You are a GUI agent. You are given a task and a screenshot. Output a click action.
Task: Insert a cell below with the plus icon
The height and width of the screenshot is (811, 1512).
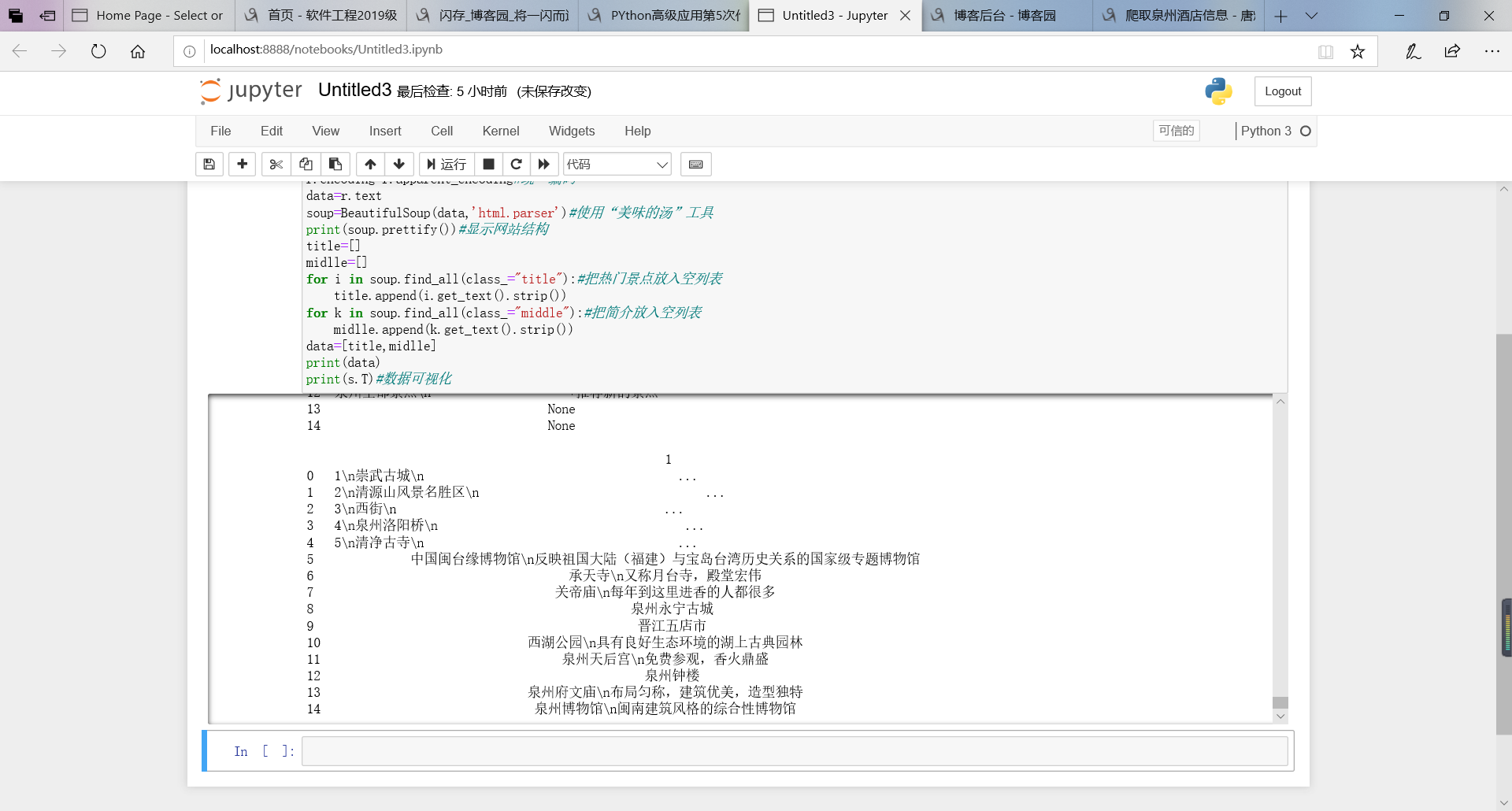pyautogui.click(x=243, y=164)
